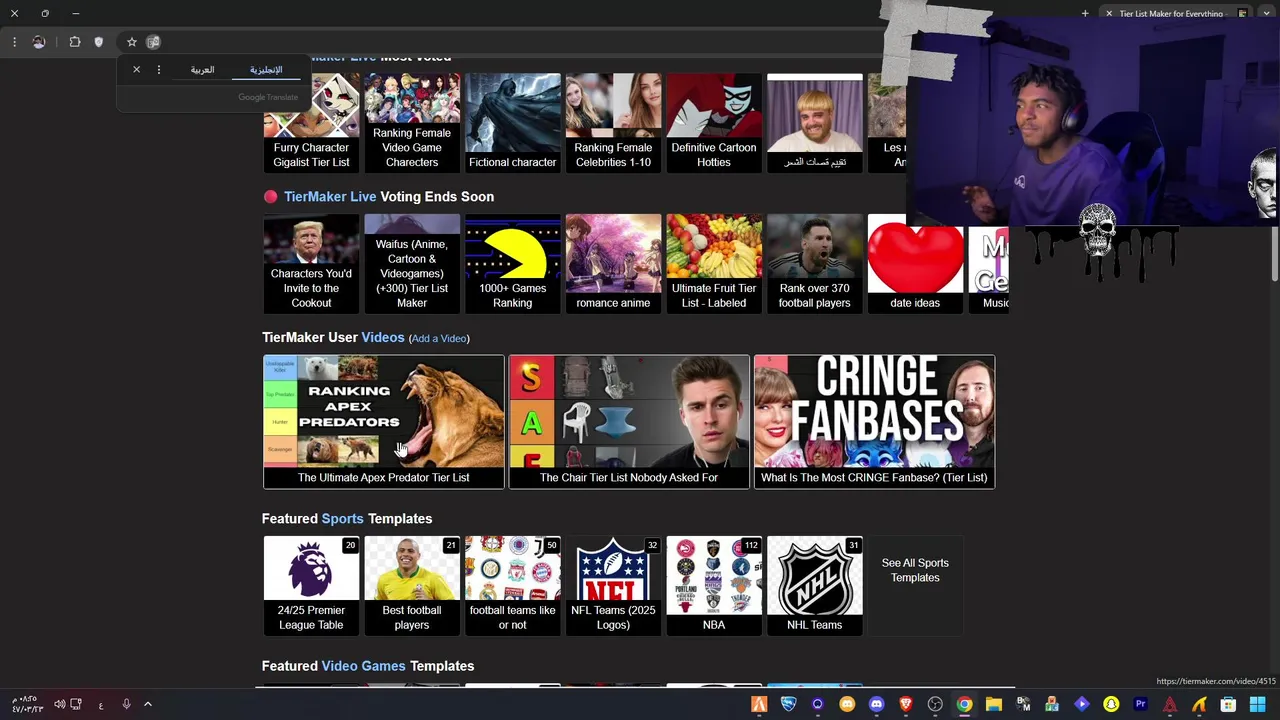
Task: Click the microphone tray icon
Action: point(126,704)
